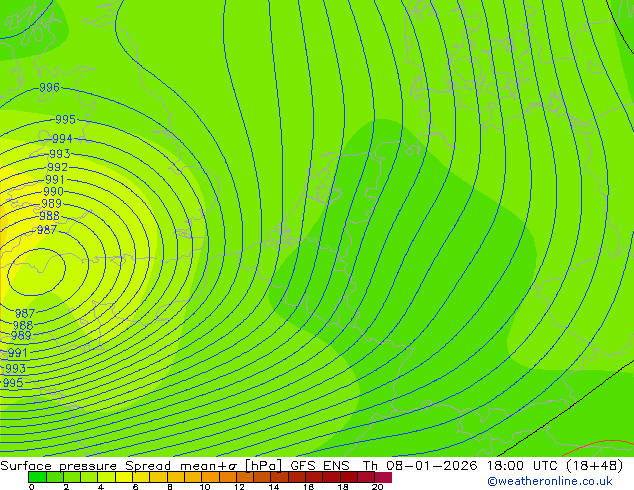Click the 996 isobar label

(49, 87)
